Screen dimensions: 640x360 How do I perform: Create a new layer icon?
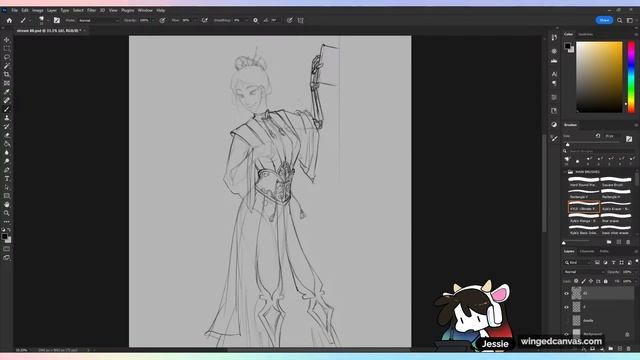click(x=620, y=349)
